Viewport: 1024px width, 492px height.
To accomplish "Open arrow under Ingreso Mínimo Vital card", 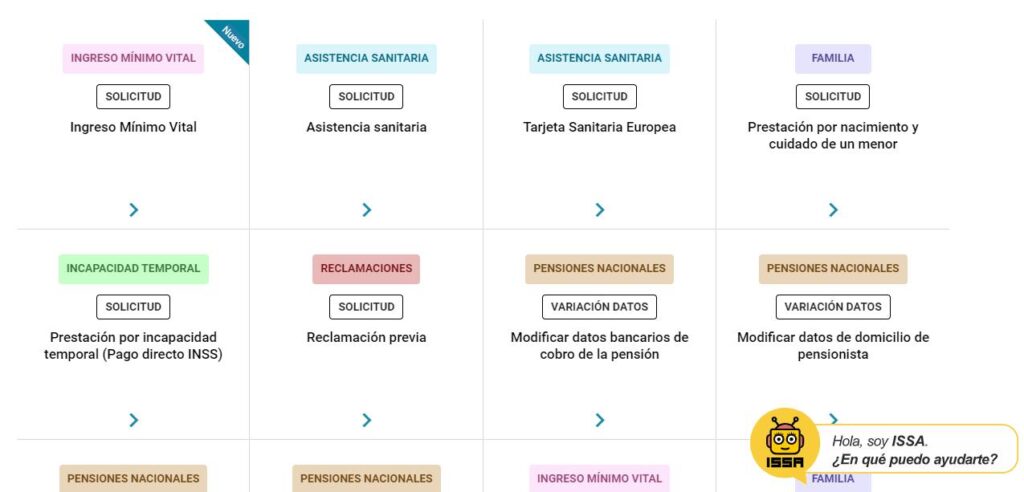I will click(x=133, y=210).
